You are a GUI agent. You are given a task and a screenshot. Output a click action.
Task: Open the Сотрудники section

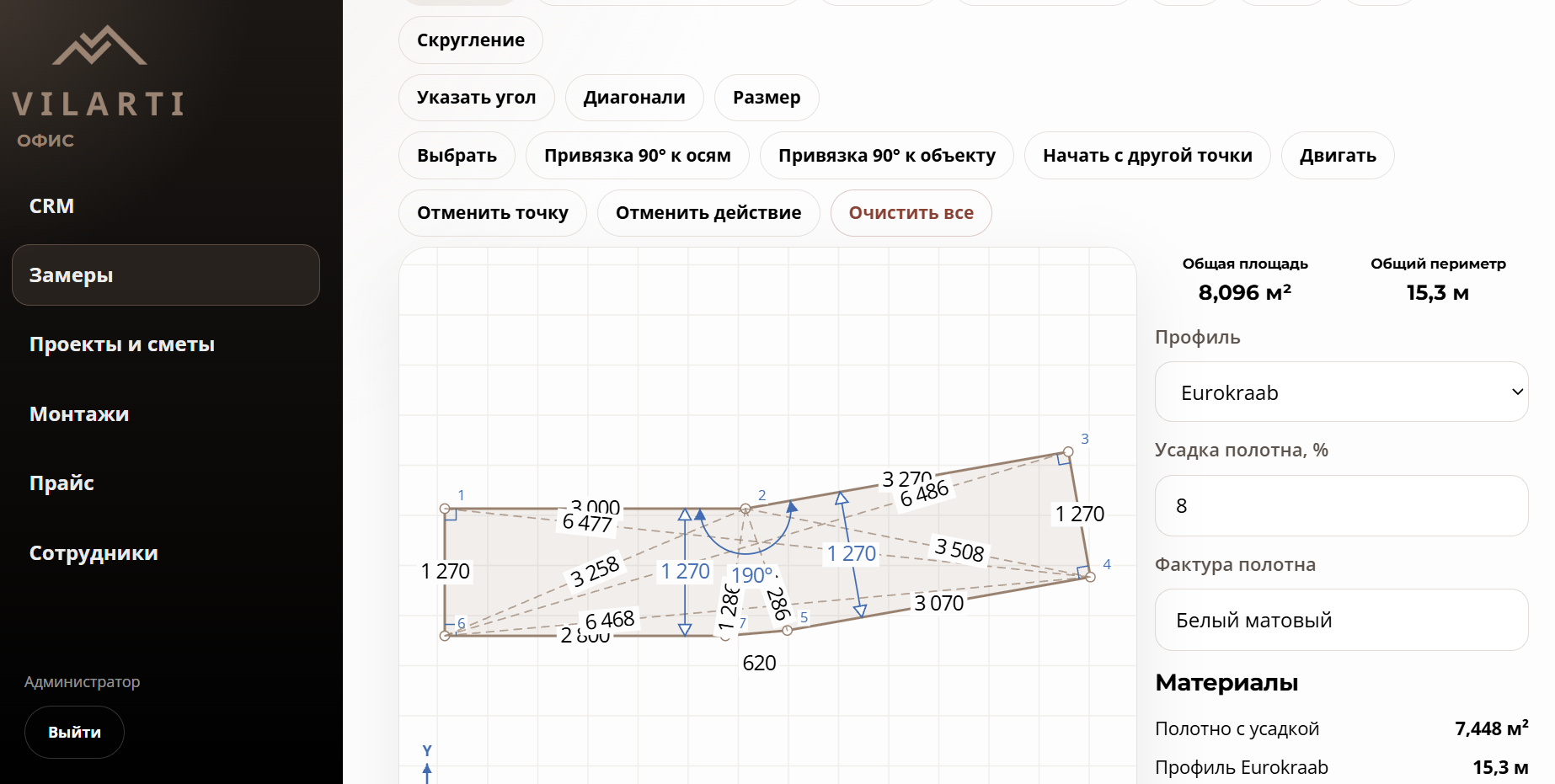94,553
